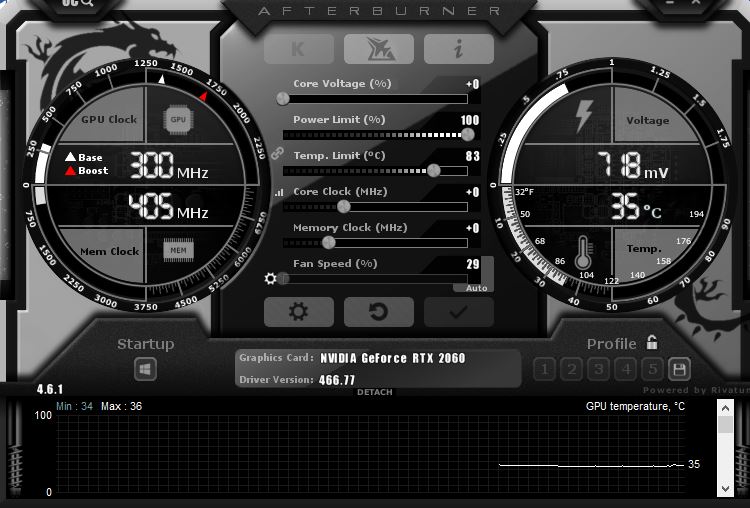Click the lightning bolt voltage icon
750x508 pixels.
coord(584,116)
